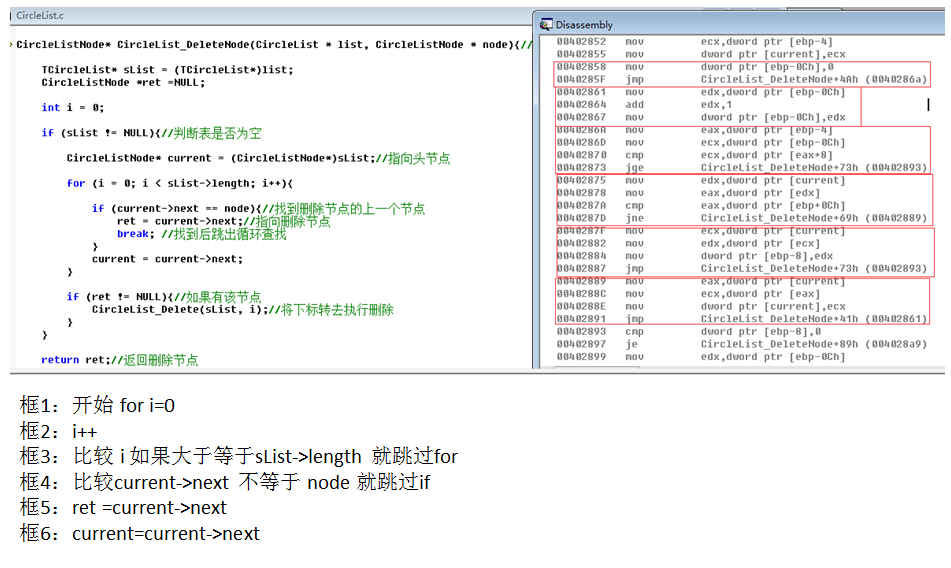The width and height of the screenshot is (951, 568).
Task: Select disassembly row at address 00402861
Action: 701,92
